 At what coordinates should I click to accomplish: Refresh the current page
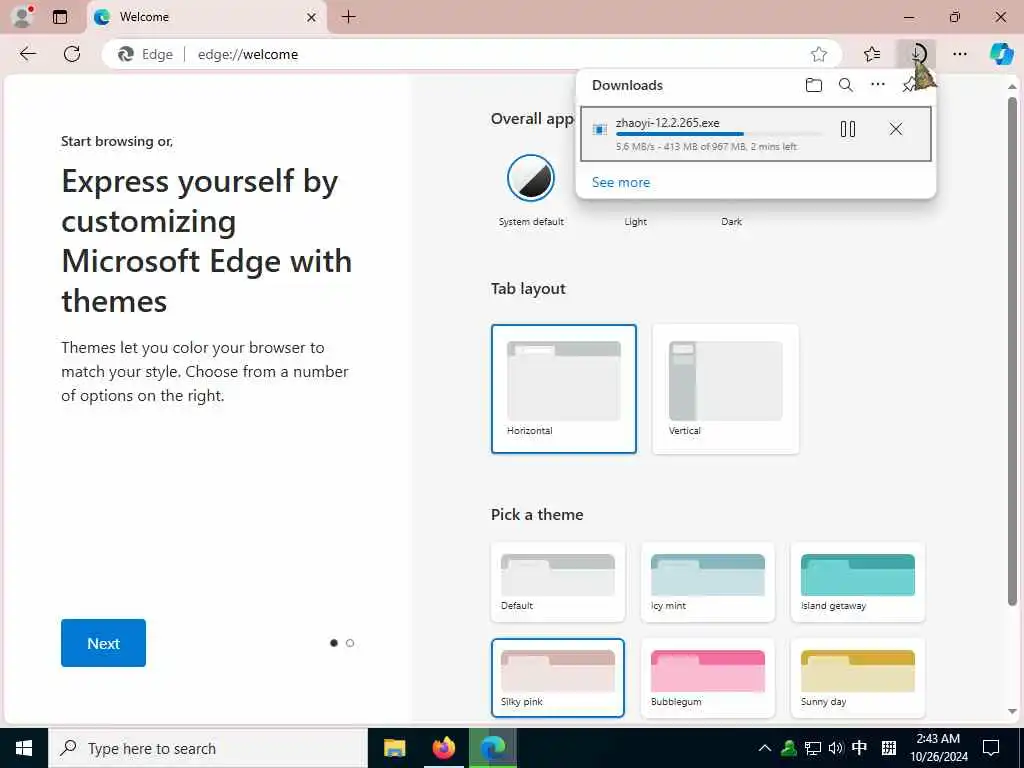(72, 54)
